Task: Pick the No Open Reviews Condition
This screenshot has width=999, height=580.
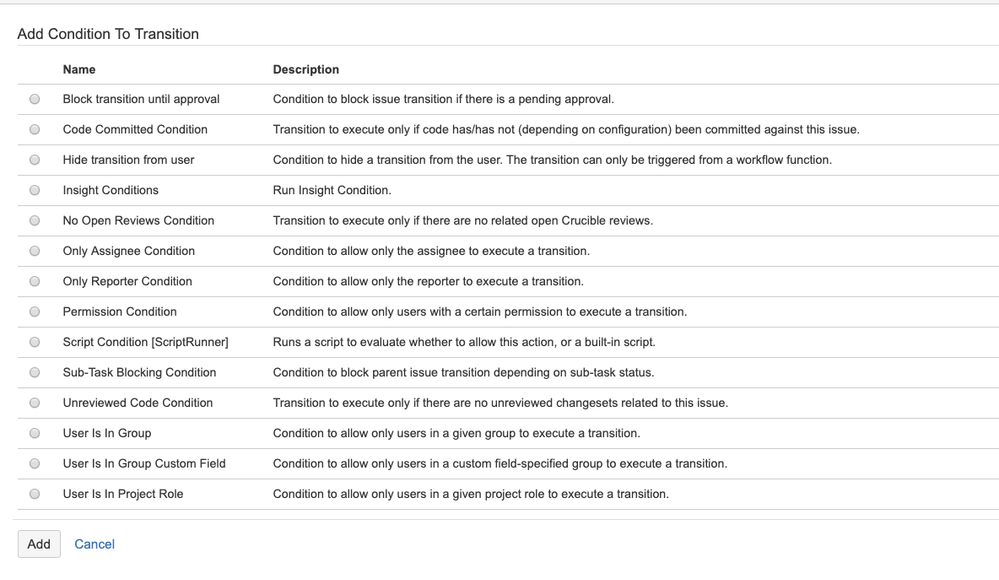Action: pyautogui.click(x=34, y=220)
